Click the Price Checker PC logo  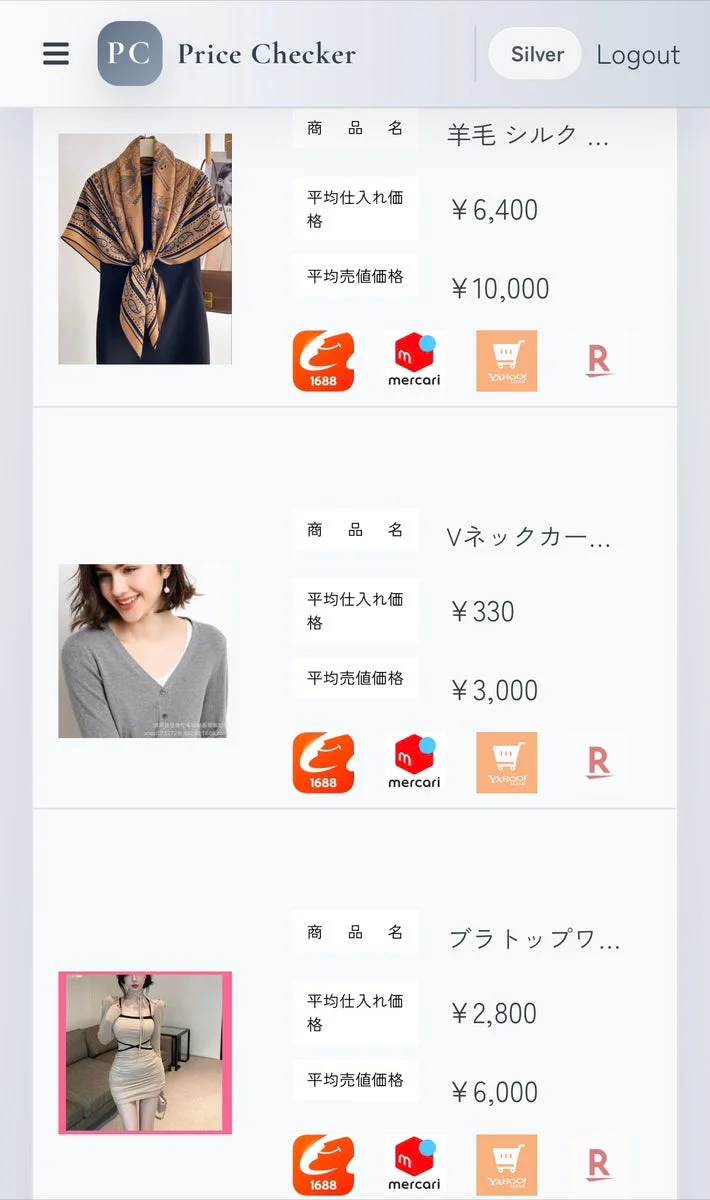(x=130, y=54)
